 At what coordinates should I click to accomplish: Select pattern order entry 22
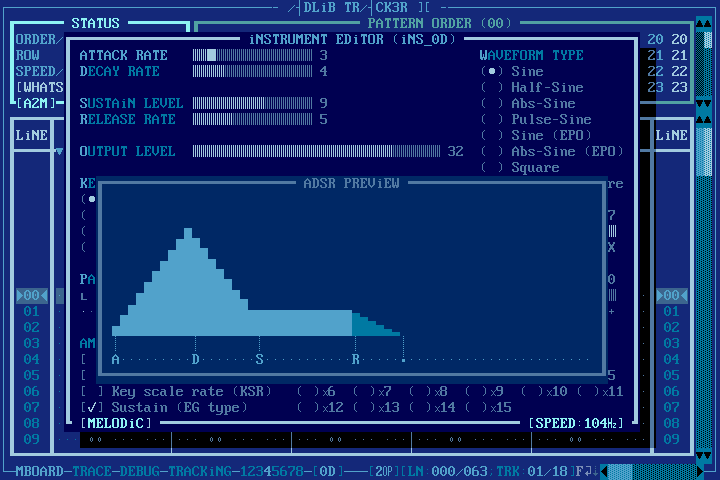(667, 71)
